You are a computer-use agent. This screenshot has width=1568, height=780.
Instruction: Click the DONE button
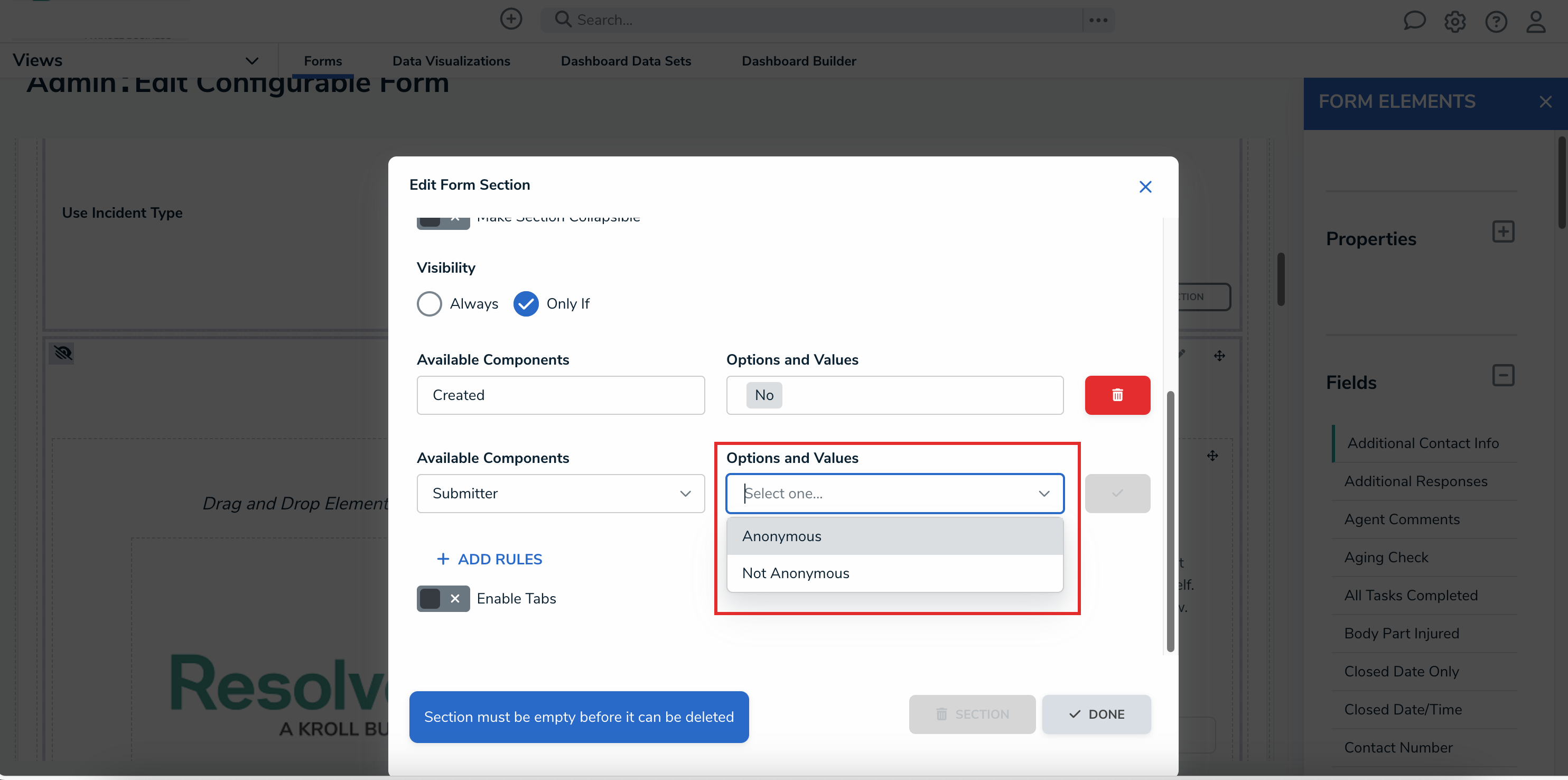(x=1096, y=714)
